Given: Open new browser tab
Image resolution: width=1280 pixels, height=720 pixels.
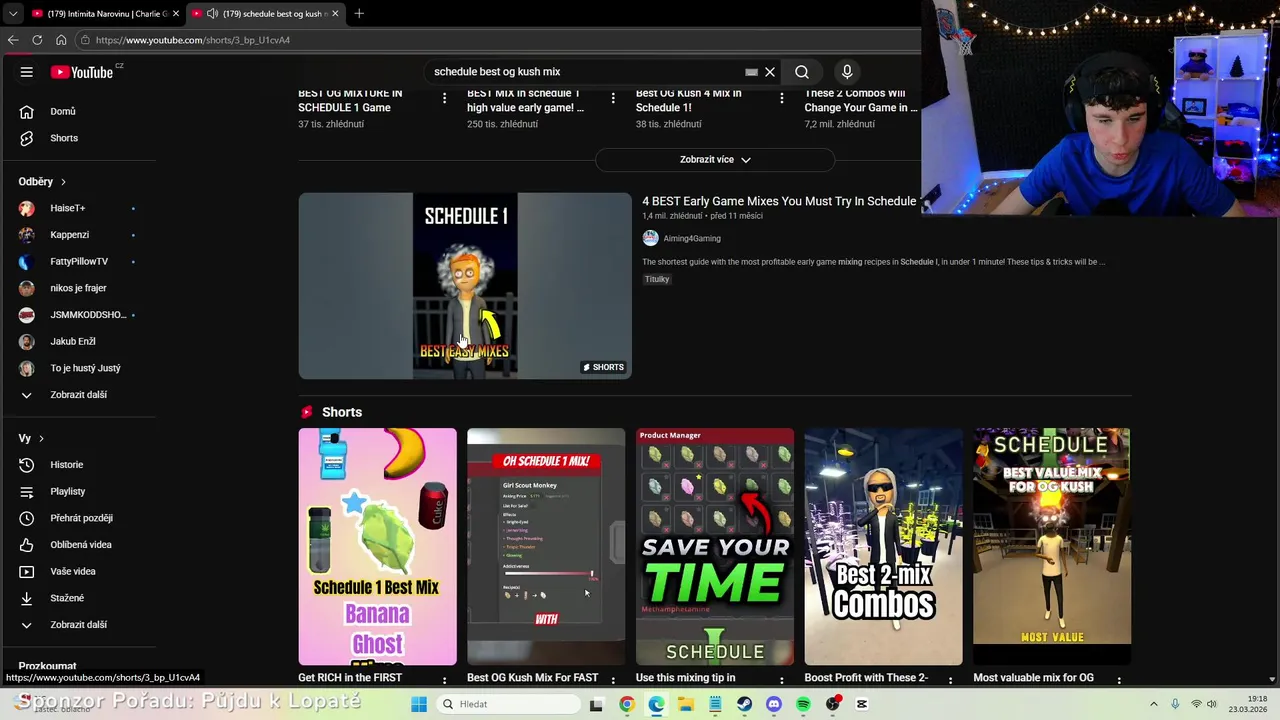Looking at the screenshot, I should pos(359,13).
